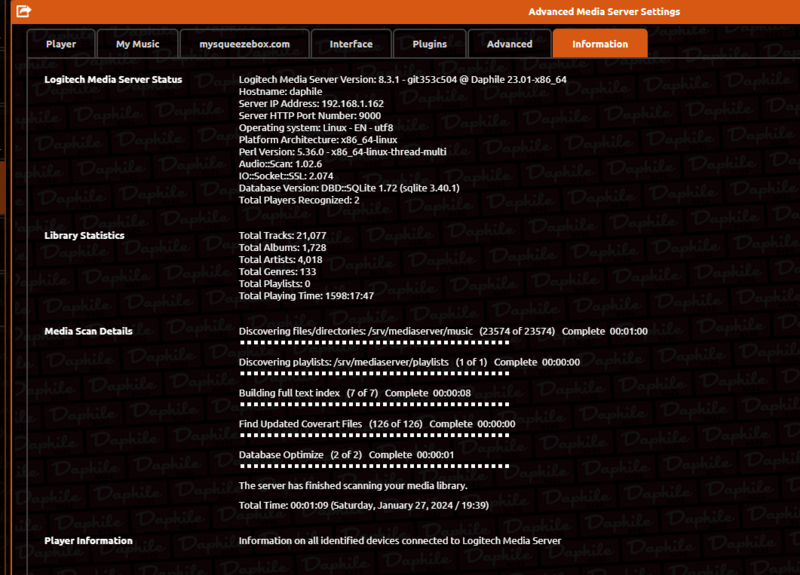Click the Library Statistics heading
This screenshot has width=800, height=575.
[x=84, y=235]
